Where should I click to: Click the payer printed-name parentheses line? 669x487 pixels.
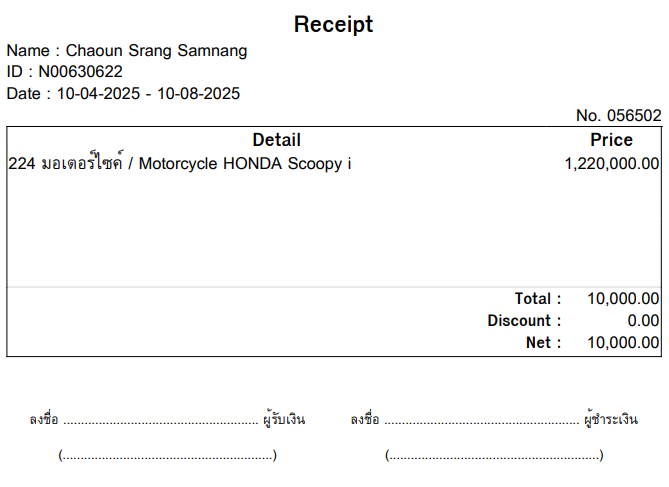click(x=494, y=455)
